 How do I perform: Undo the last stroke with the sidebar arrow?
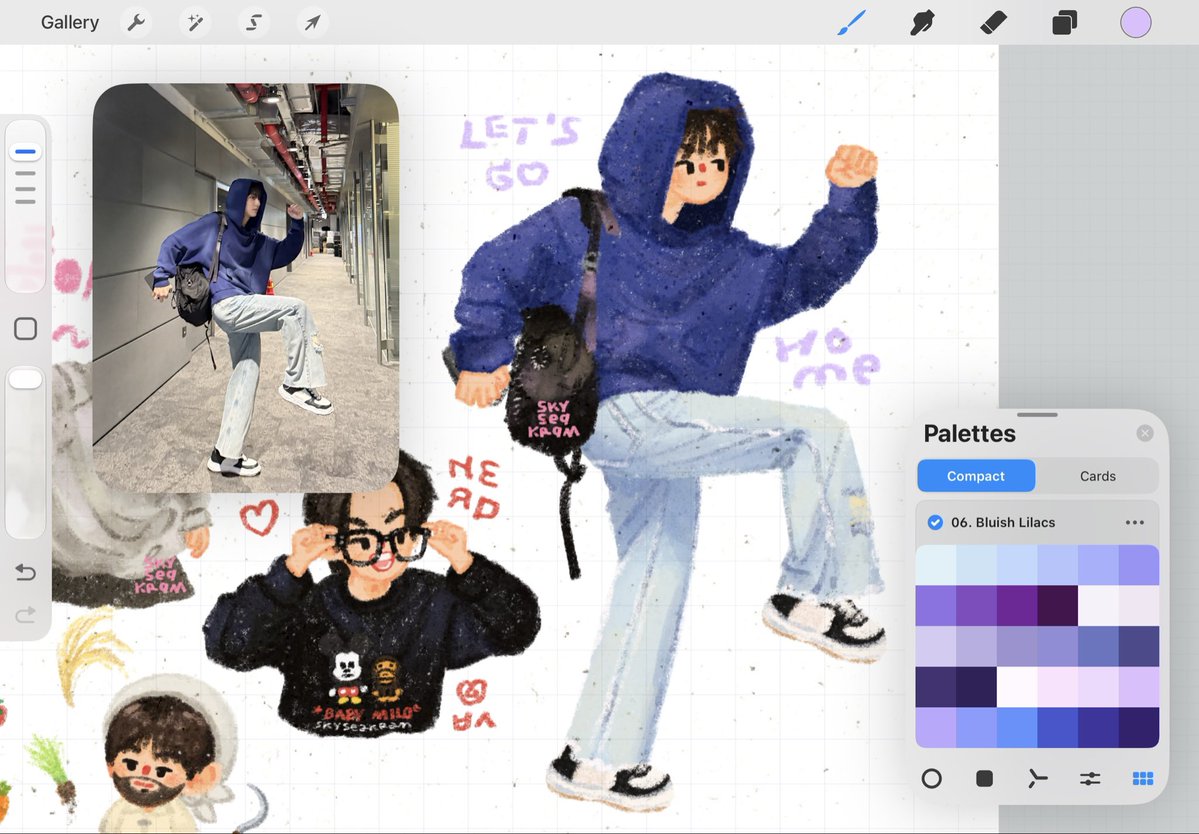25,572
